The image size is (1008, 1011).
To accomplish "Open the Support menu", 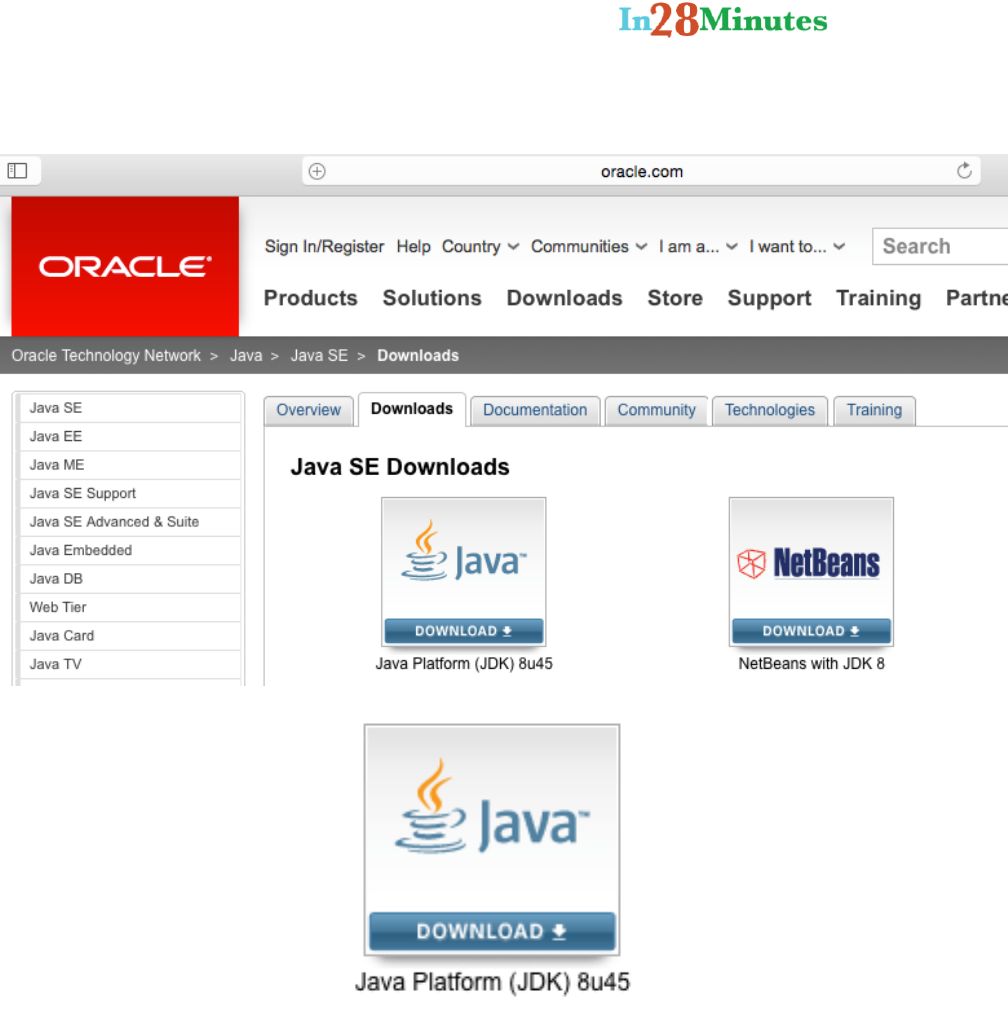I will pos(769,298).
